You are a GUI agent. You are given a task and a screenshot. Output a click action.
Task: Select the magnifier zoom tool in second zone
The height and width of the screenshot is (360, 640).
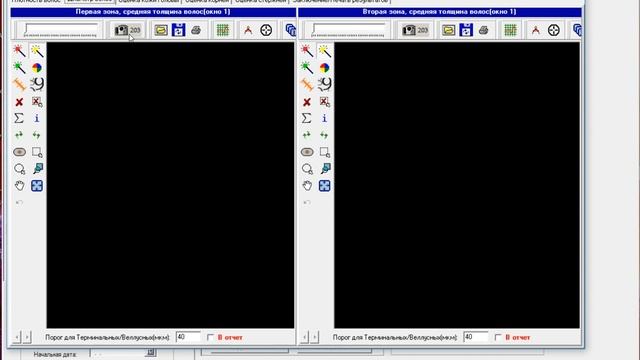click(307, 169)
